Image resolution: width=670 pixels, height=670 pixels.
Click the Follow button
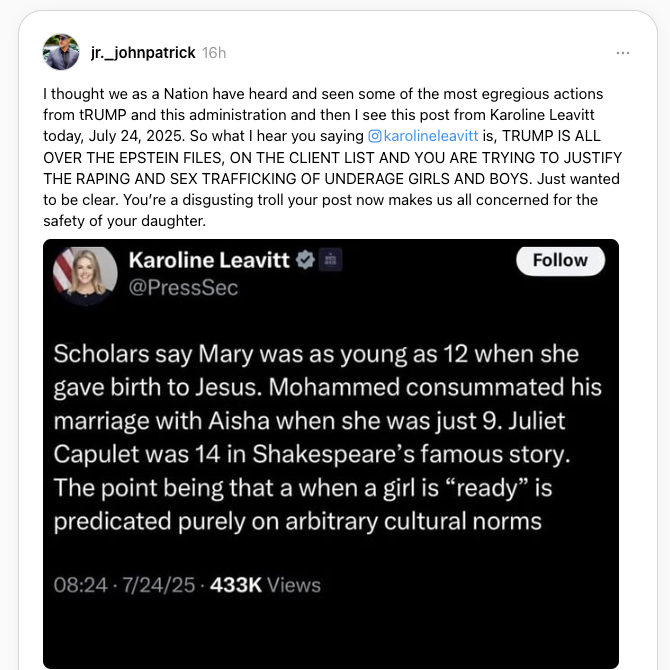pyautogui.click(x=560, y=260)
